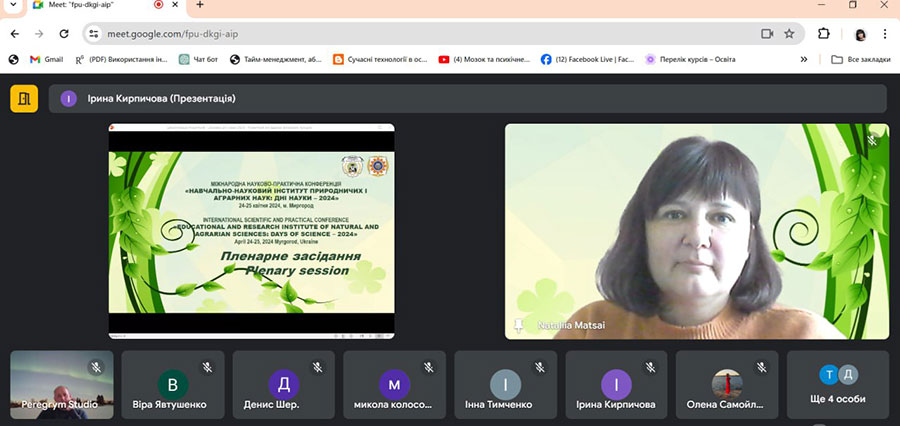
Task: Go back using the browser back arrow
Action: point(14,33)
